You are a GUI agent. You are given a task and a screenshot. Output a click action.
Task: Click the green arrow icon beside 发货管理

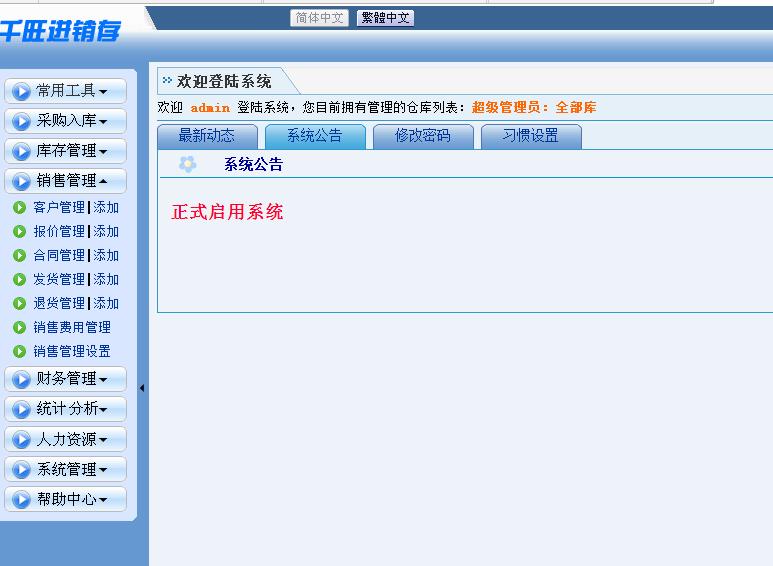tap(19, 280)
